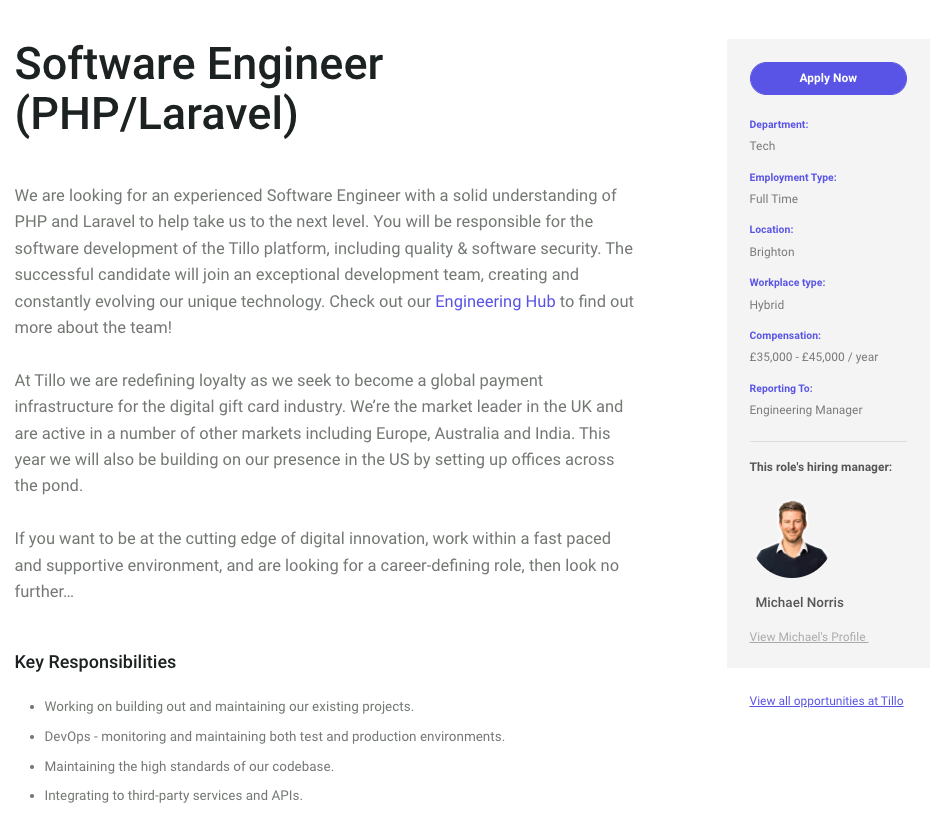
Task: Click bullet 'Working on building out and maintaining'
Action: click(229, 706)
